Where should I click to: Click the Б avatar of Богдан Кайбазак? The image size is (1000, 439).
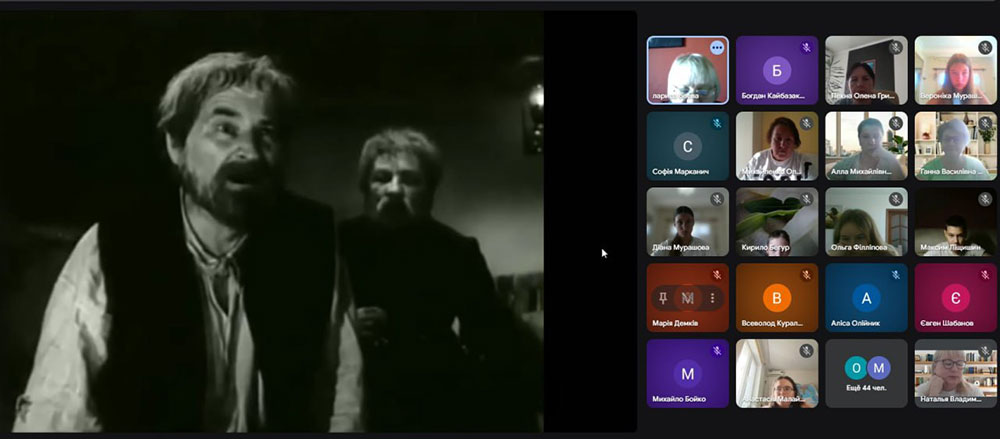tap(777, 70)
